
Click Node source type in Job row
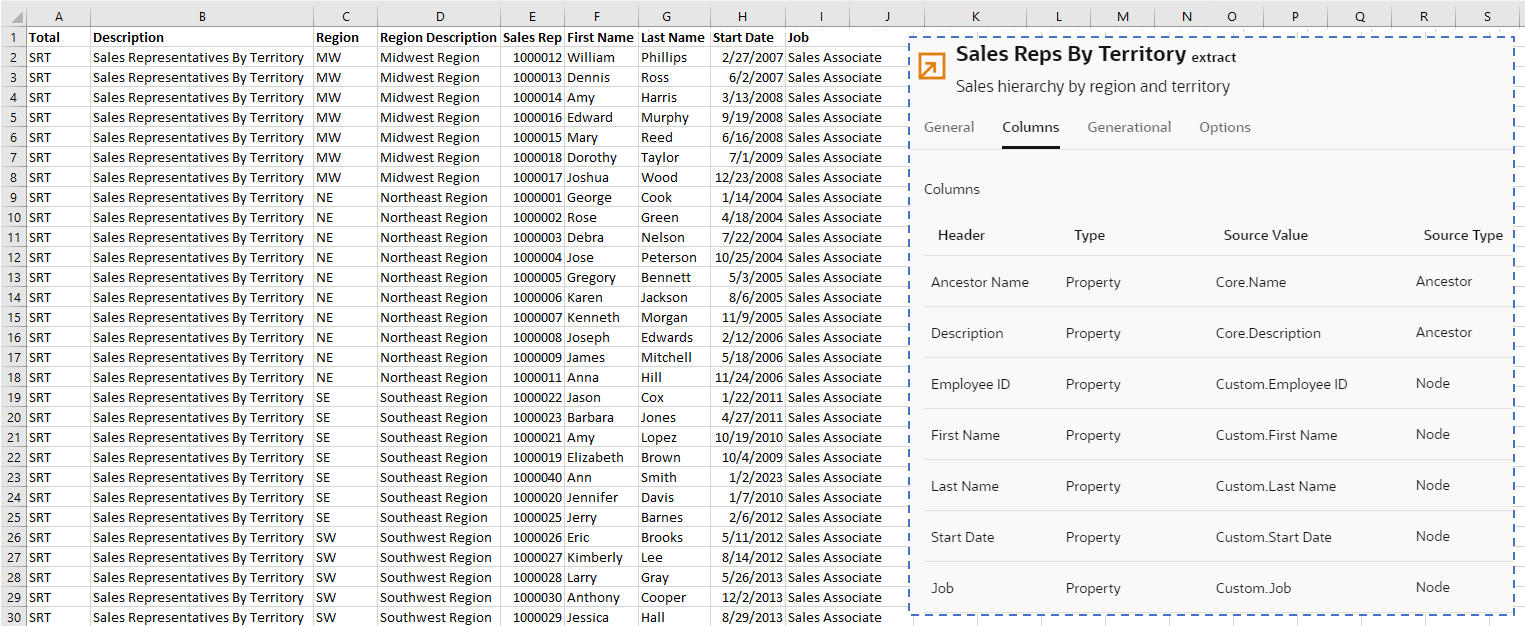click(x=1433, y=587)
